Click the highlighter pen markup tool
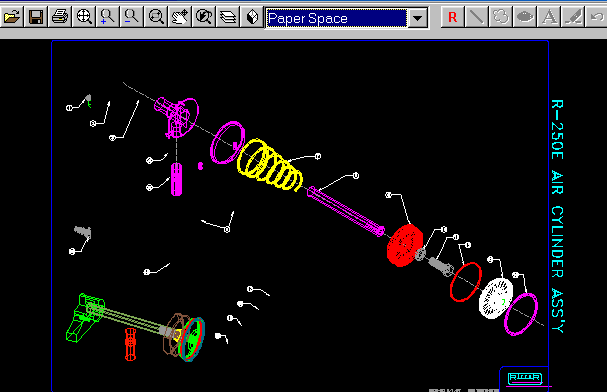Screen dimensions: 607x392 [573, 17]
